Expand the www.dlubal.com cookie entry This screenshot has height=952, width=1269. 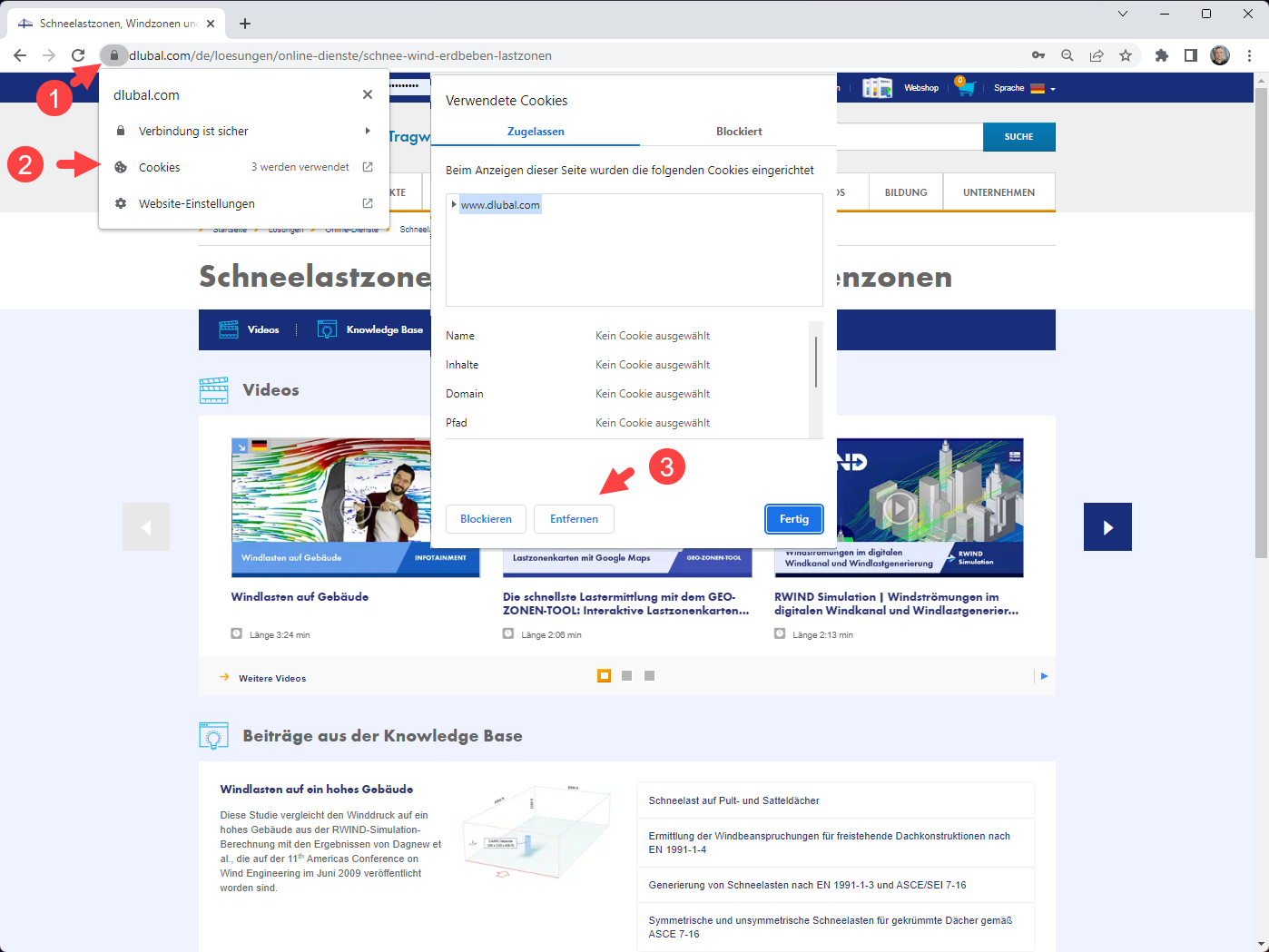coord(456,204)
